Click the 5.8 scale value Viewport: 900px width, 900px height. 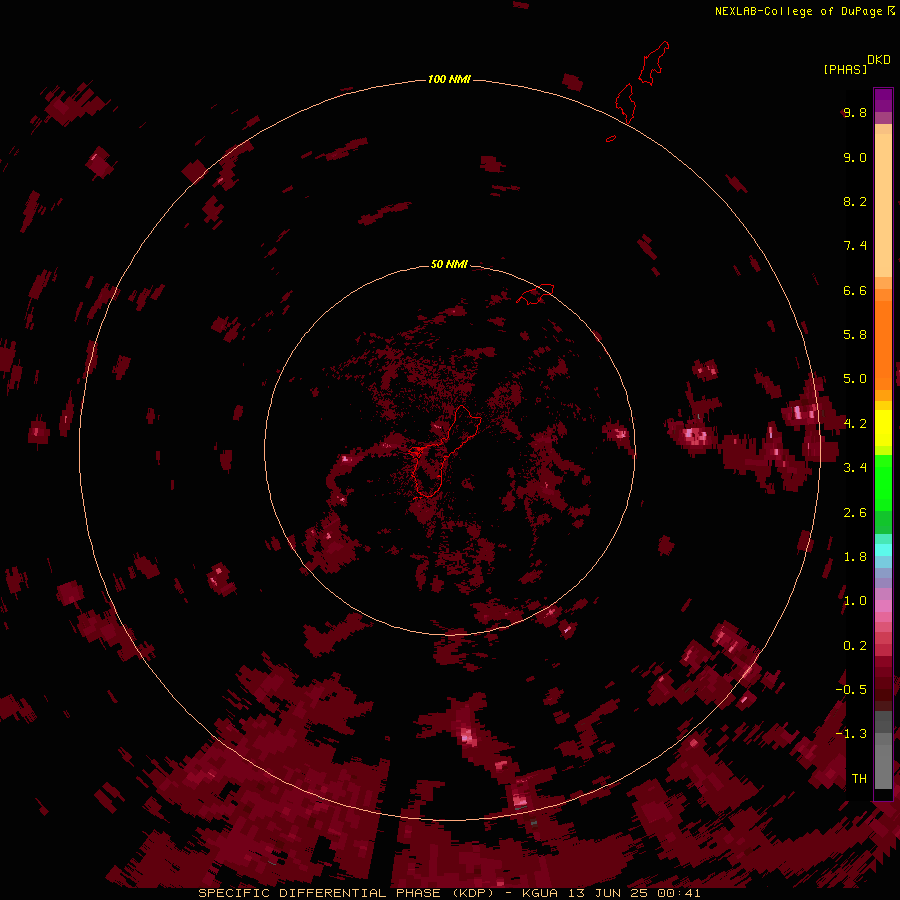(855, 335)
